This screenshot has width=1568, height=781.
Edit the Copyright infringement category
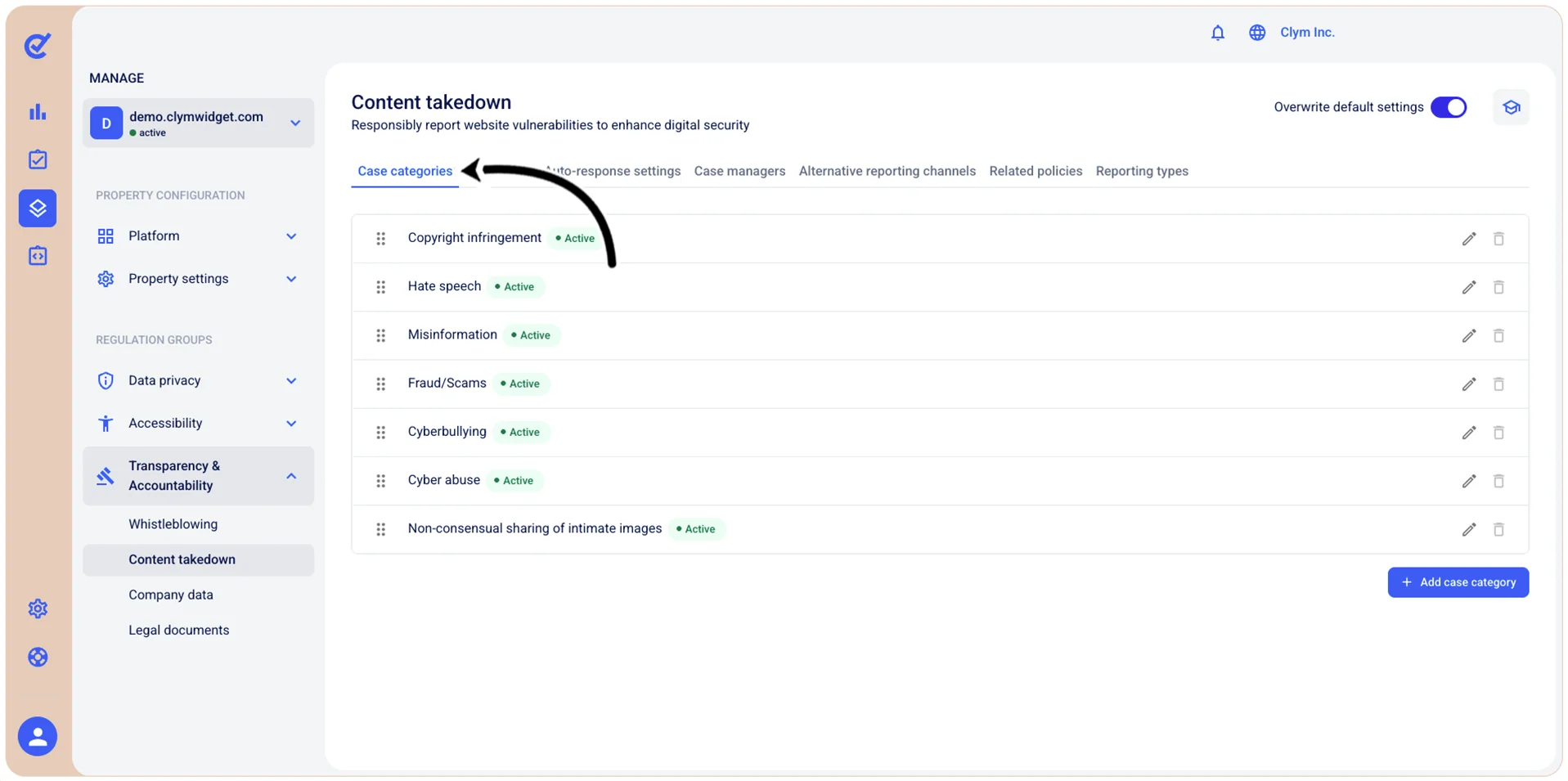point(1469,239)
